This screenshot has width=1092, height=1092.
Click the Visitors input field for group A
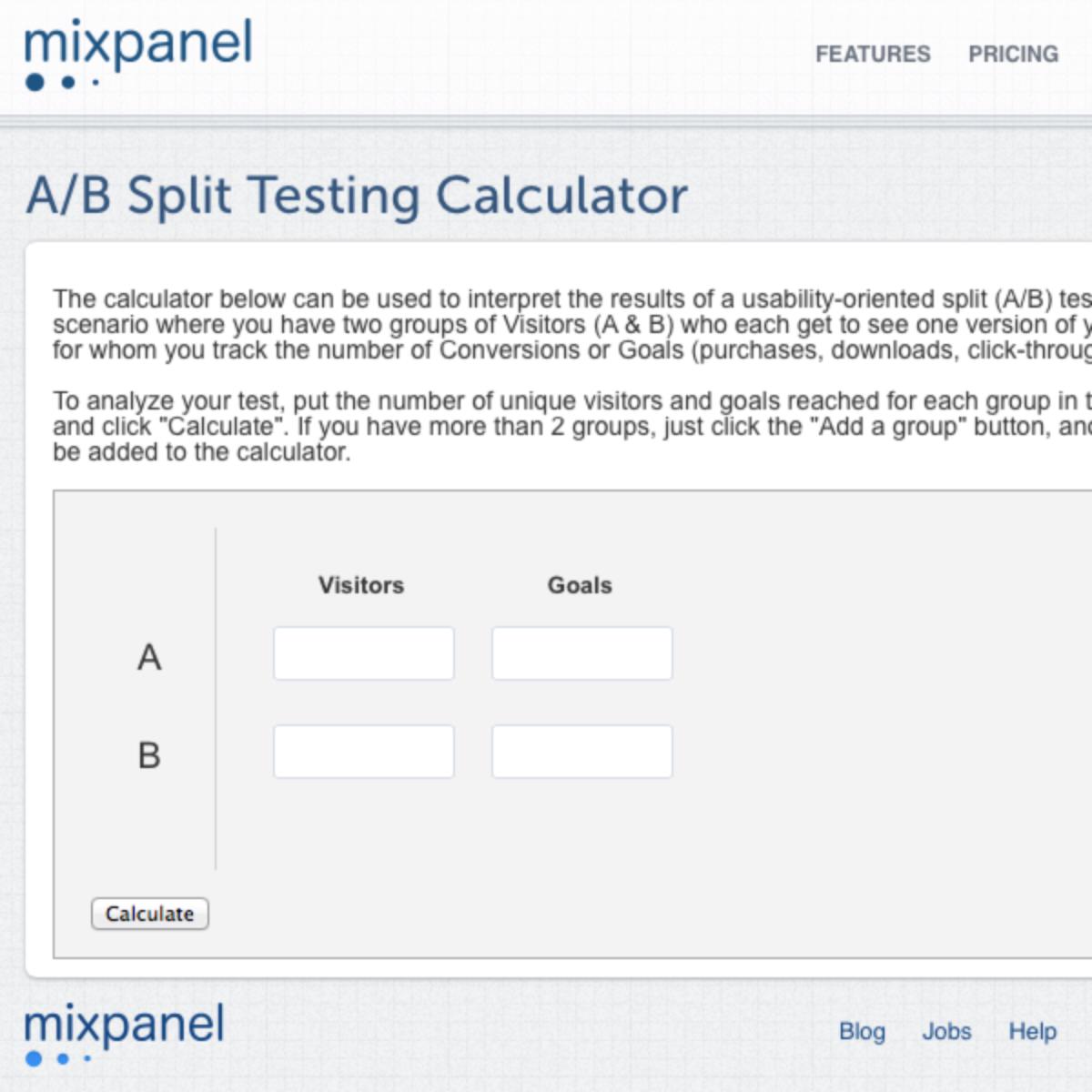(x=363, y=653)
